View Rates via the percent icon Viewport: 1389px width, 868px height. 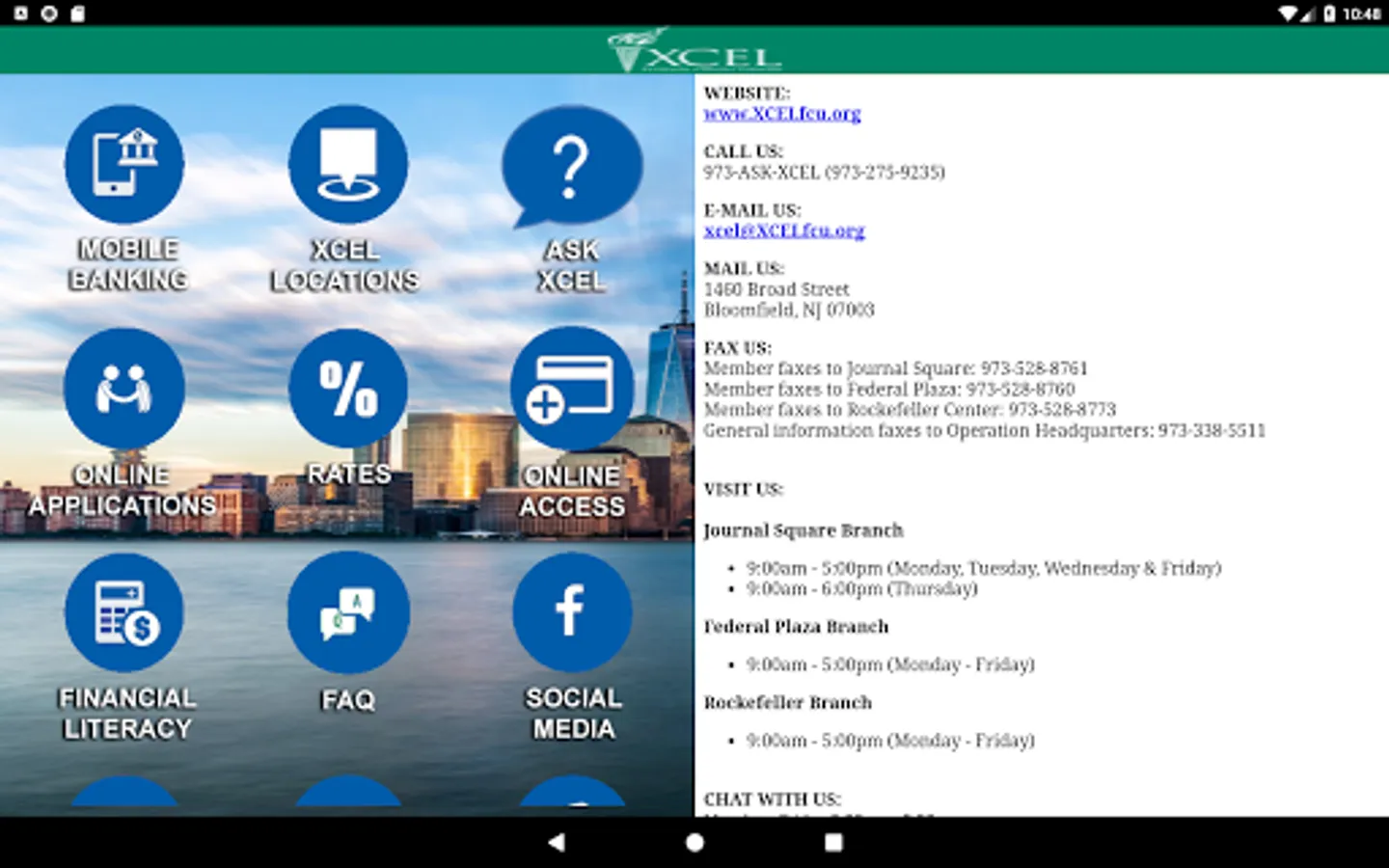(348, 389)
